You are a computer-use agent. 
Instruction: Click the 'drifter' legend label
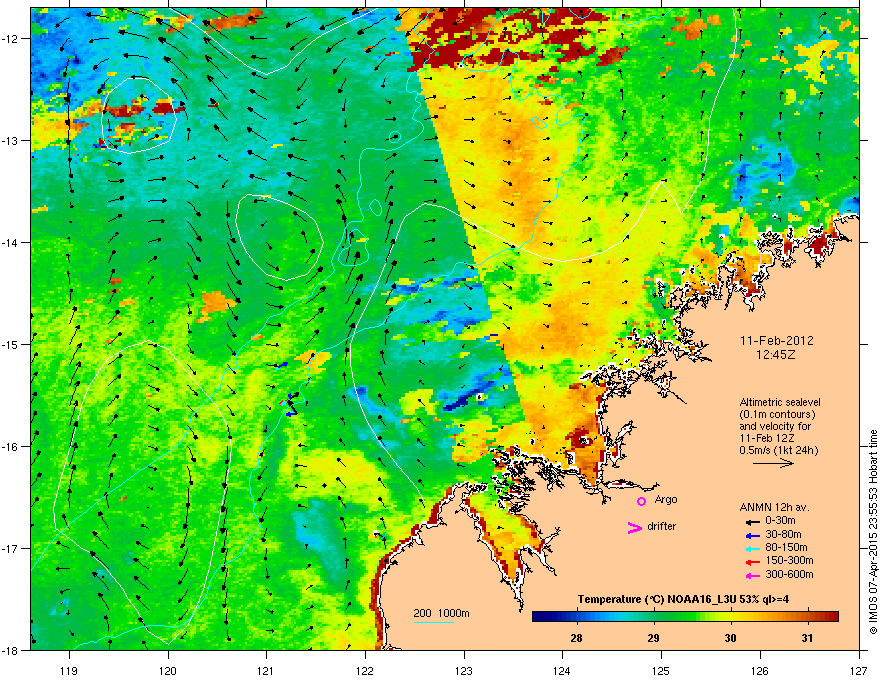662,526
